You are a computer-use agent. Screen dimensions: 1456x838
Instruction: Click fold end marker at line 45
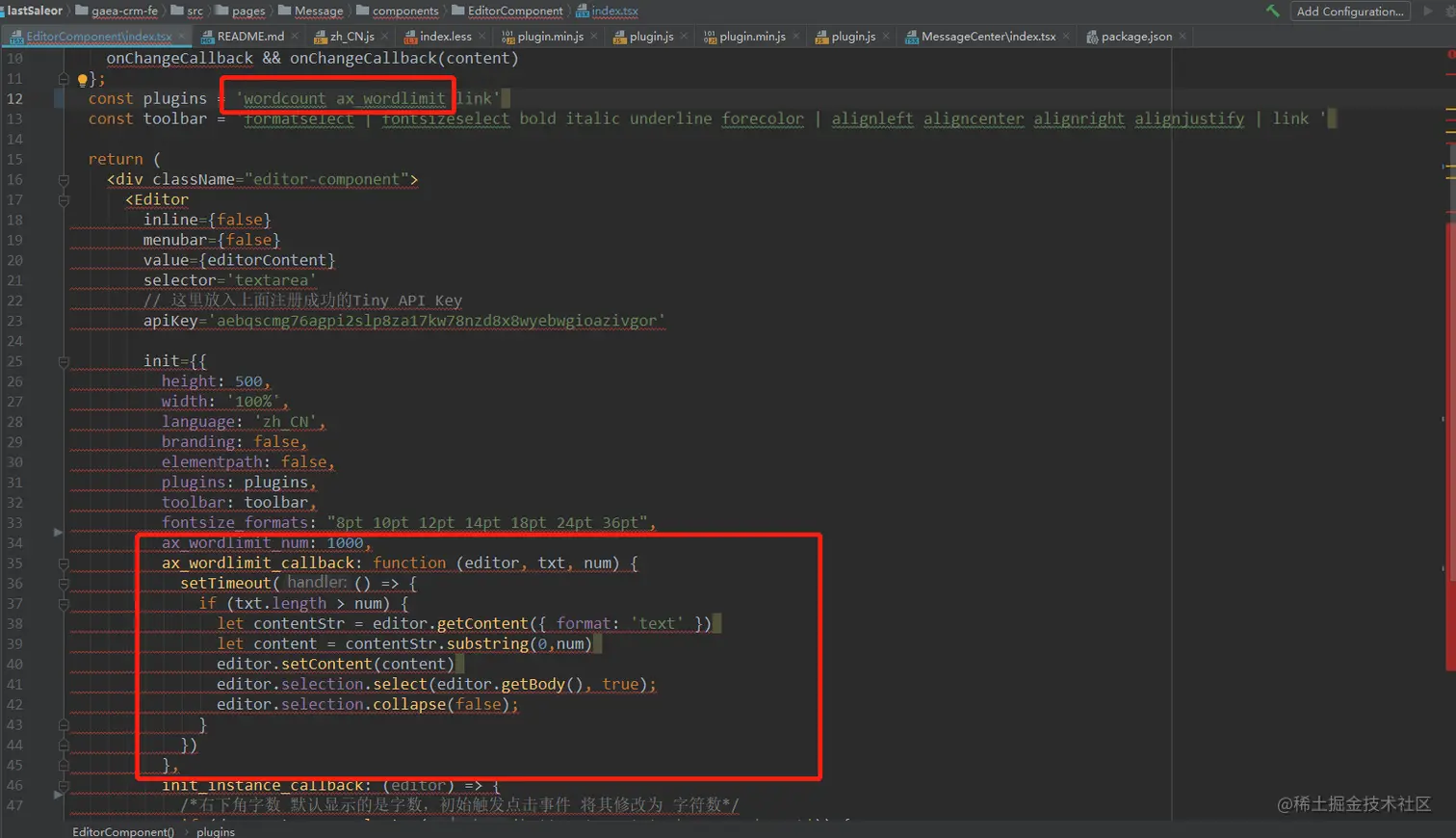(64, 766)
